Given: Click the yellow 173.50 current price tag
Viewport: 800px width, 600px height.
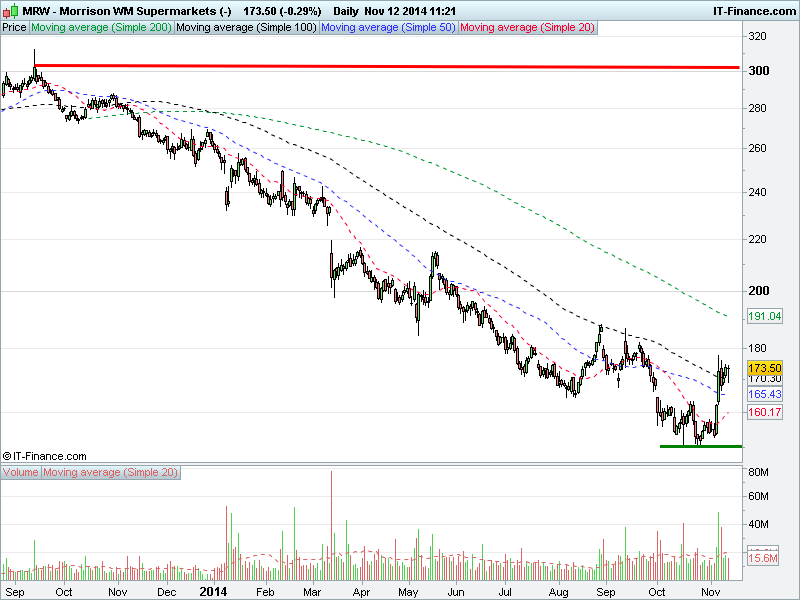Looking at the screenshot, I should pos(764,368).
